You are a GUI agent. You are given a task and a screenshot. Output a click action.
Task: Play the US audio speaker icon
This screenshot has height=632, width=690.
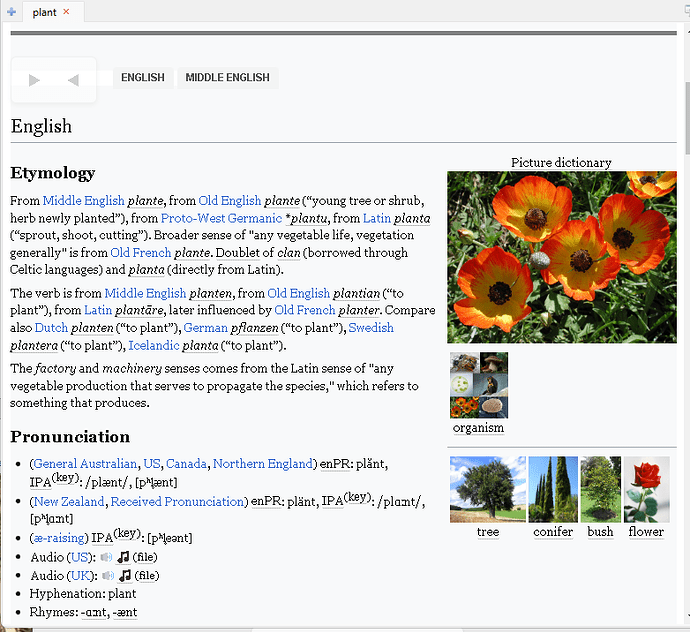click(106, 557)
